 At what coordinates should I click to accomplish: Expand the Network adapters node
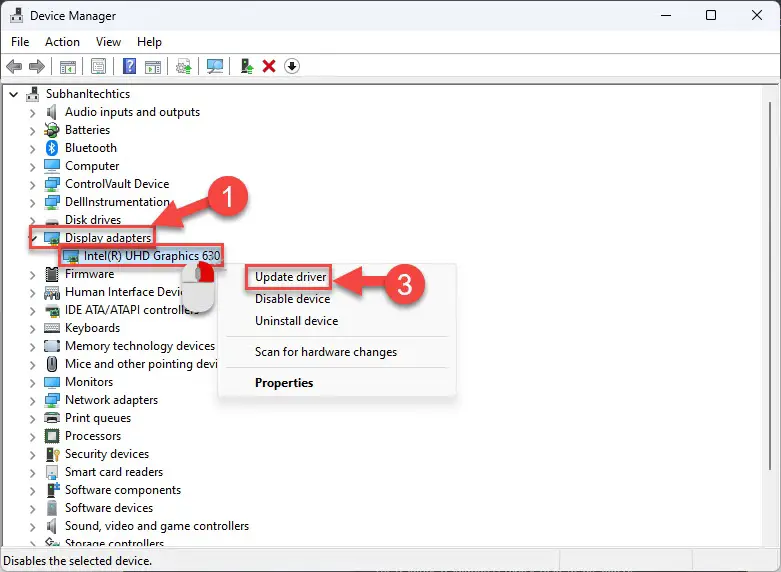[33, 400]
